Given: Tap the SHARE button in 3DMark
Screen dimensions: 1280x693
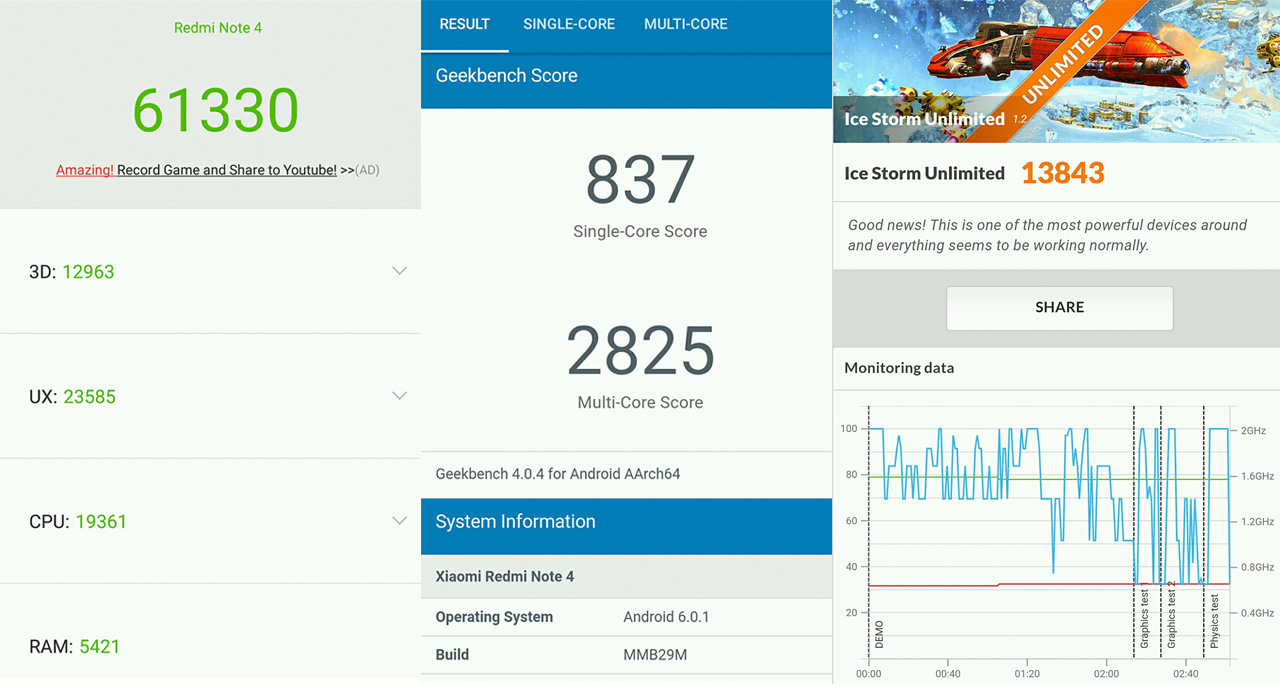Looking at the screenshot, I should coord(1060,308).
